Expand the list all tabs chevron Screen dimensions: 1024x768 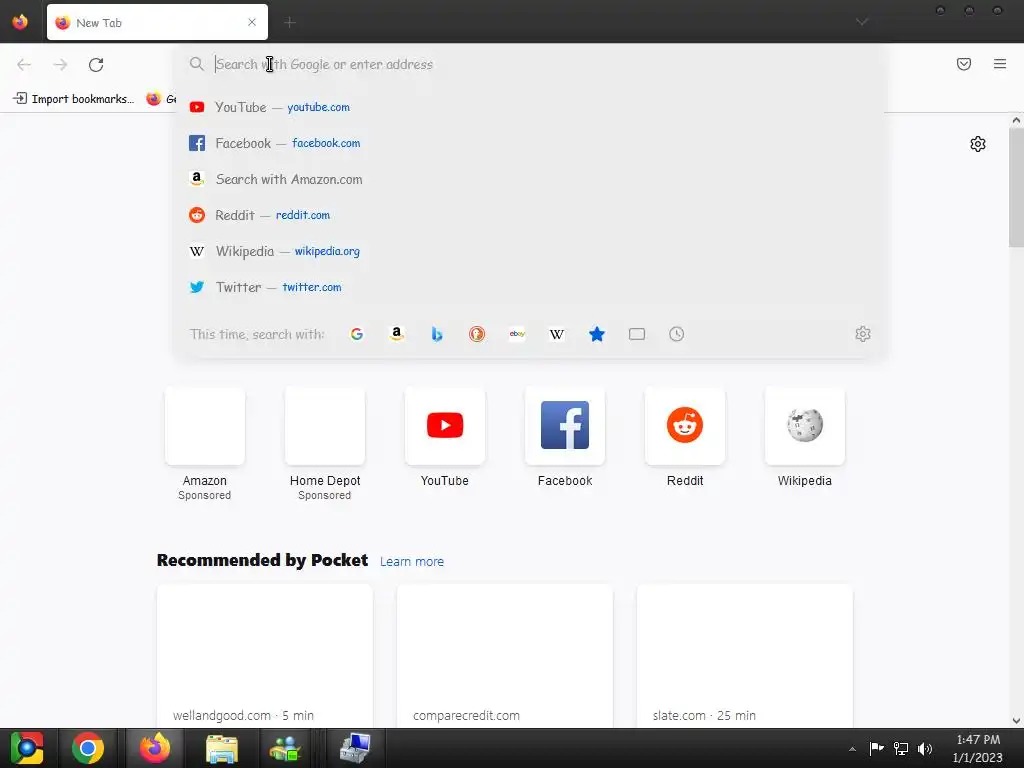[862, 22]
